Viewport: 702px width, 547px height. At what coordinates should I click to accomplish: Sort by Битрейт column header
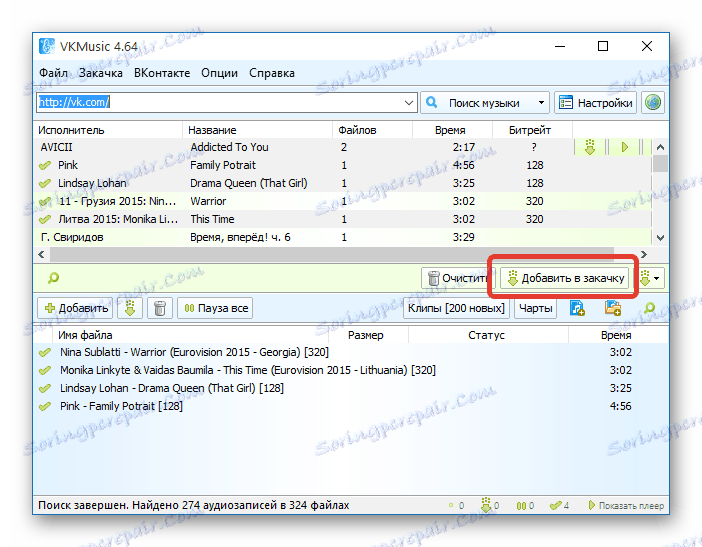[x=532, y=130]
